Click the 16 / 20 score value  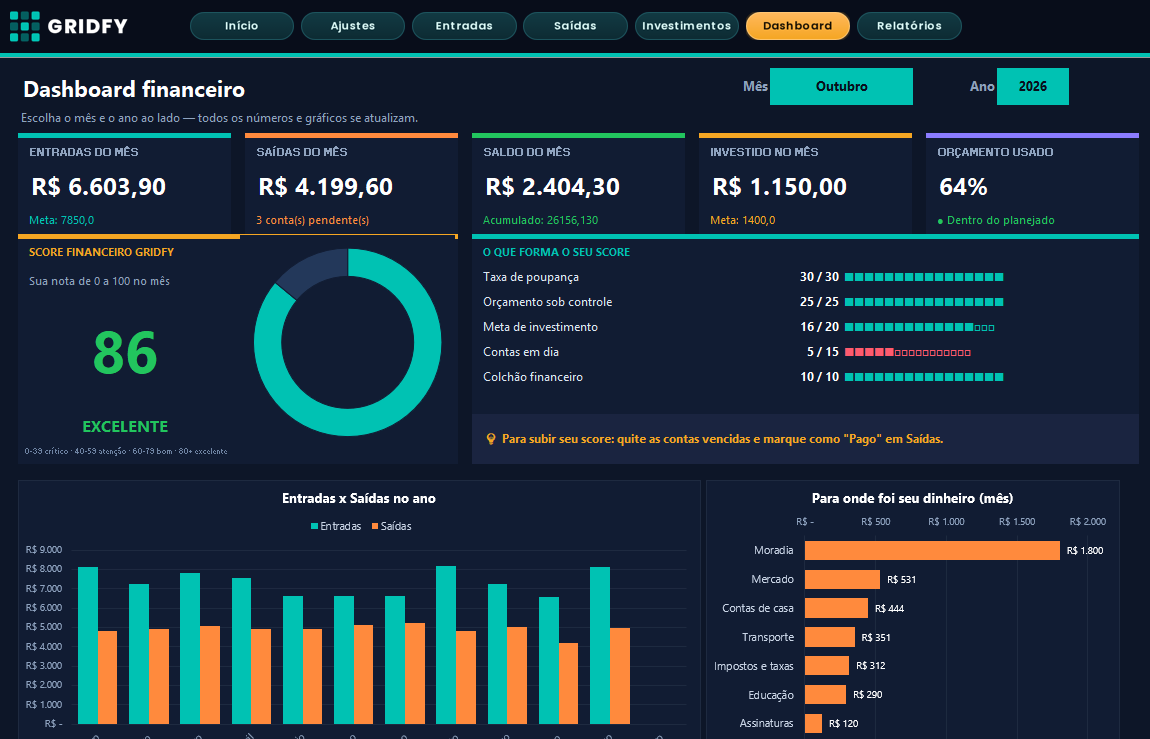[x=819, y=327]
